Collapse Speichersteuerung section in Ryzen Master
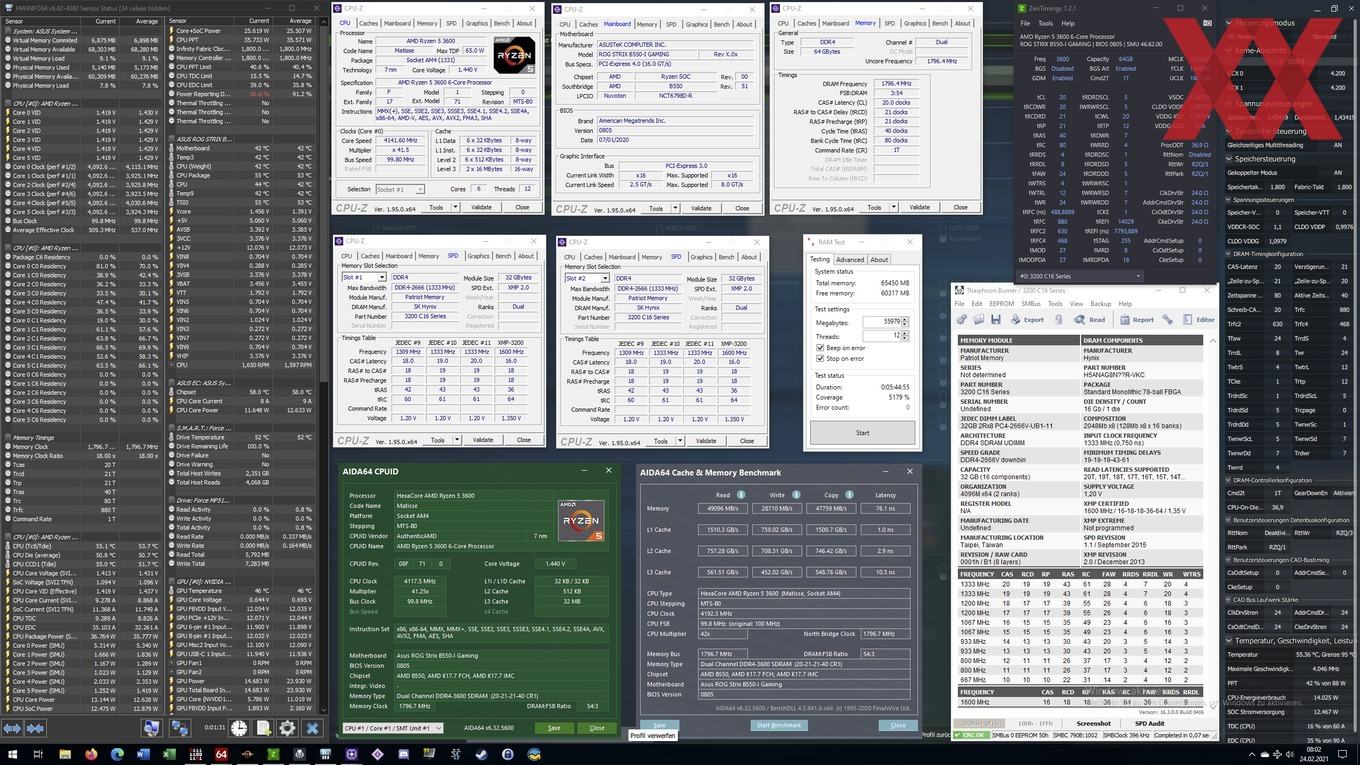Image resolution: width=1360 pixels, height=765 pixels. point(1228,158)
